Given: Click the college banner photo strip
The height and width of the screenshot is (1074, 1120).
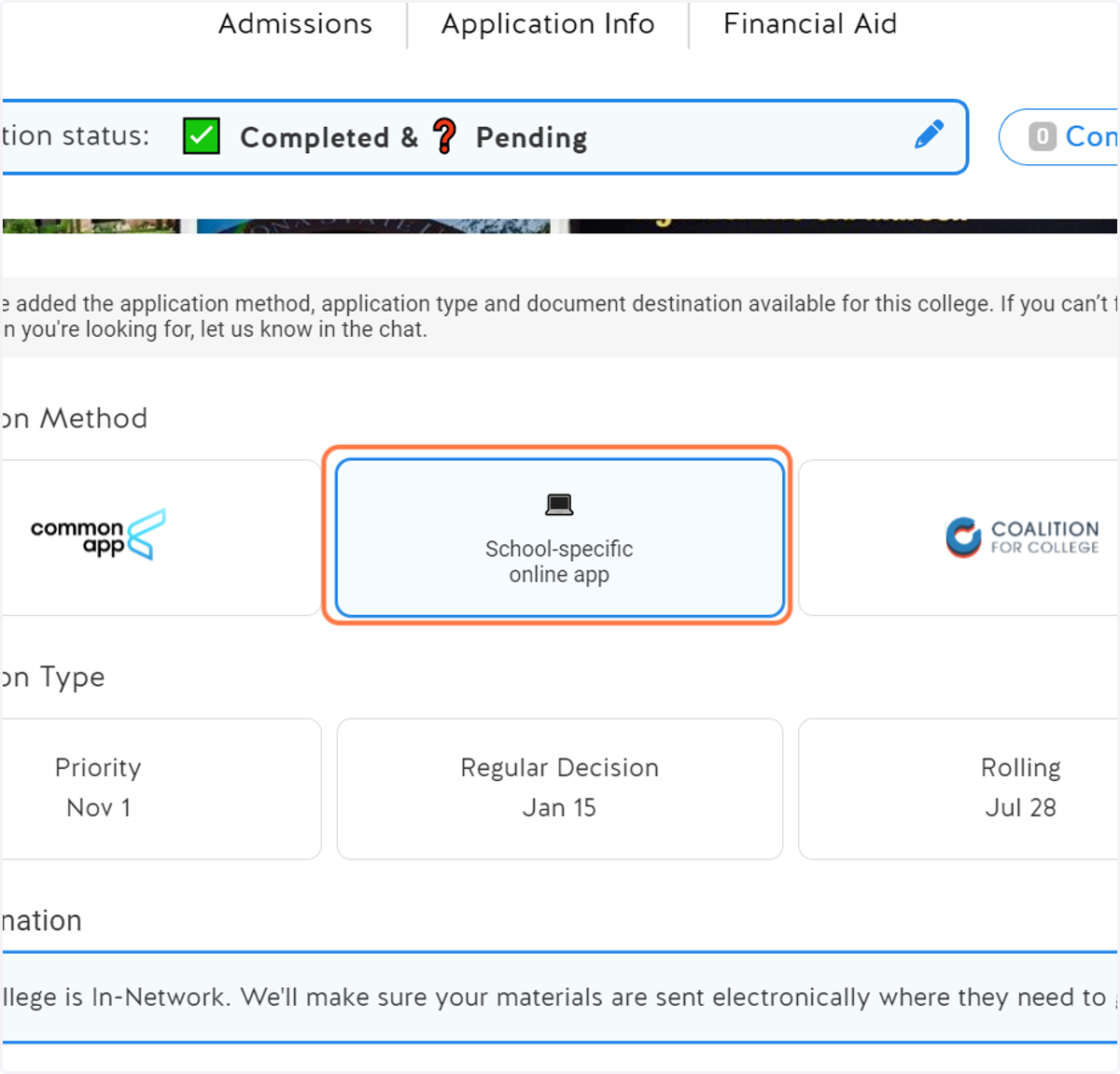Looking at the screenshot, I should coord(560,226).
